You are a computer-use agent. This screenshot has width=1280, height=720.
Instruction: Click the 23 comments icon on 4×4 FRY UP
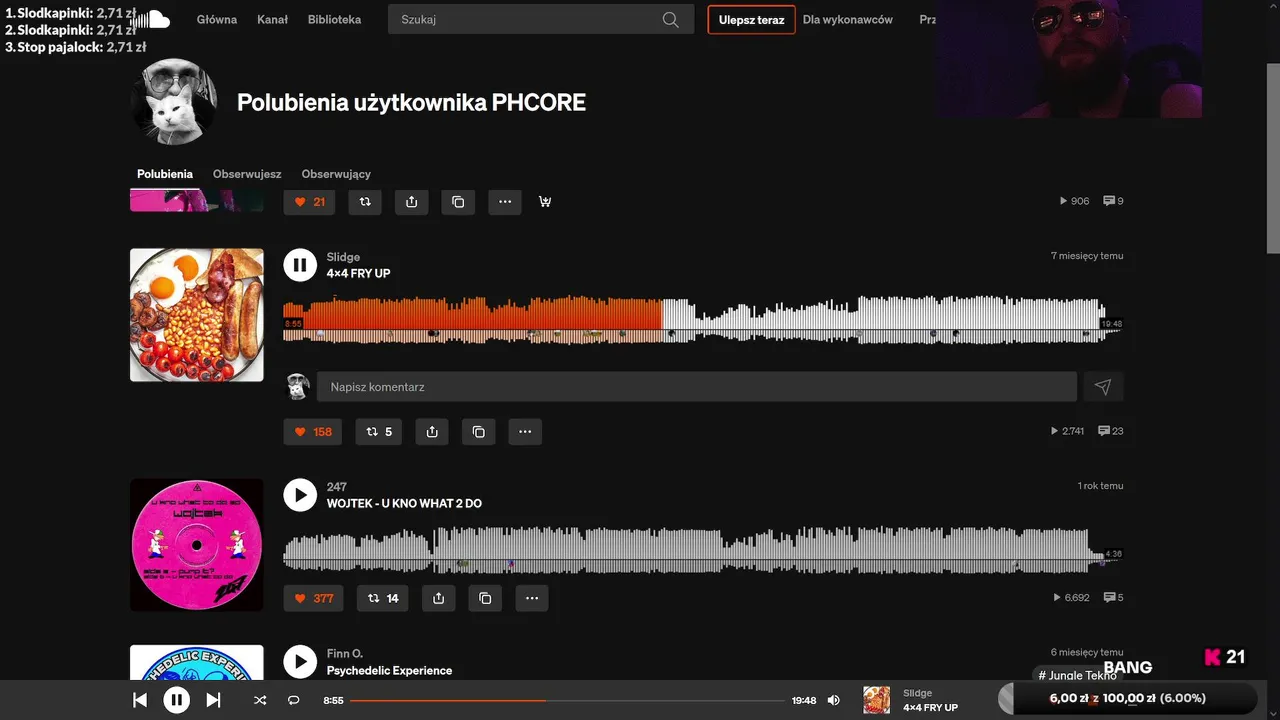(x=1111, y=431)
